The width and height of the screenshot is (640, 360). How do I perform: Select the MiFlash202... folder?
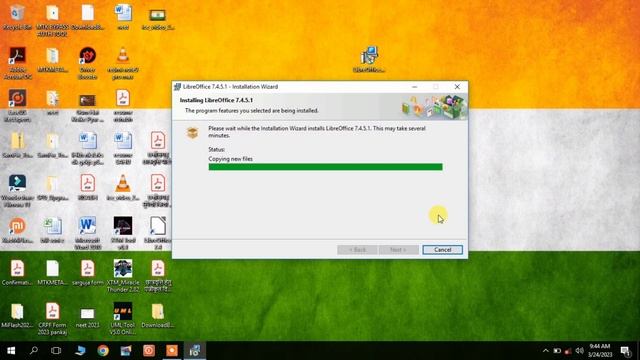17,316
